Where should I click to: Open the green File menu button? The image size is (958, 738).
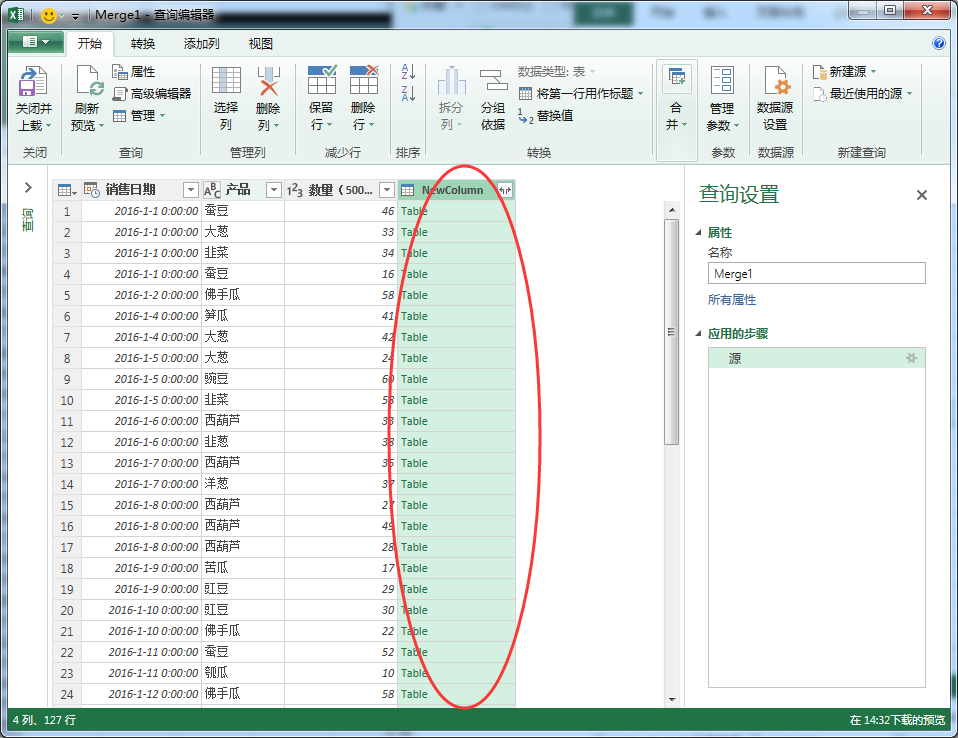coord(35,42)
